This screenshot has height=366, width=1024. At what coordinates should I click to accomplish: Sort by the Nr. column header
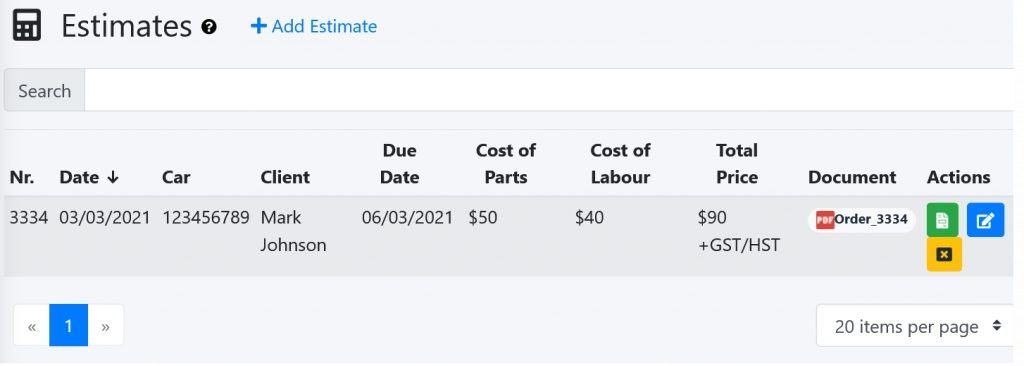click(22, 177)
